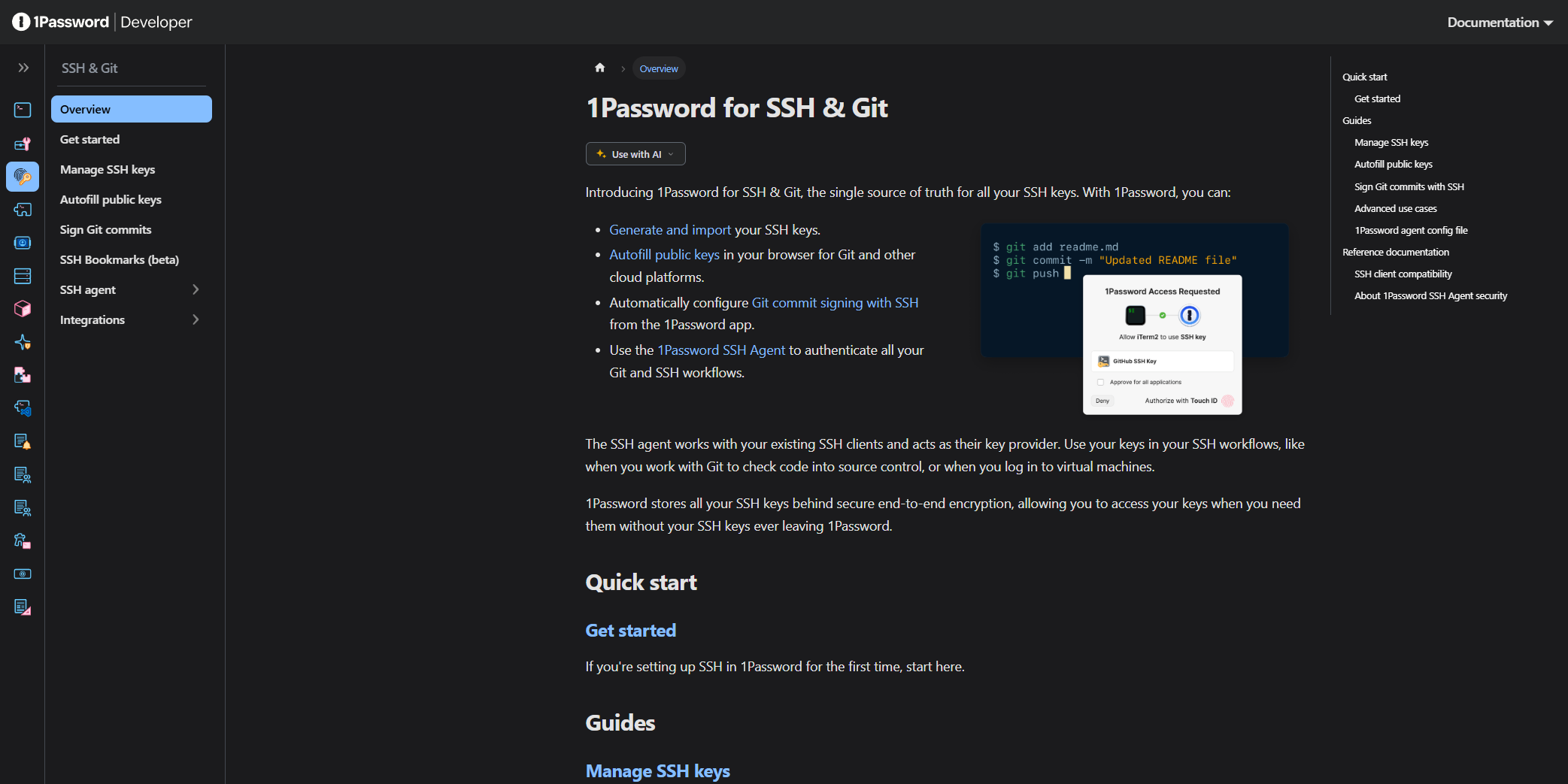Open the puzzle piece terminal sidebar icon
The width and height of the screenshot is (1568, 784).
pyautogui.click(x=23, y=210)
